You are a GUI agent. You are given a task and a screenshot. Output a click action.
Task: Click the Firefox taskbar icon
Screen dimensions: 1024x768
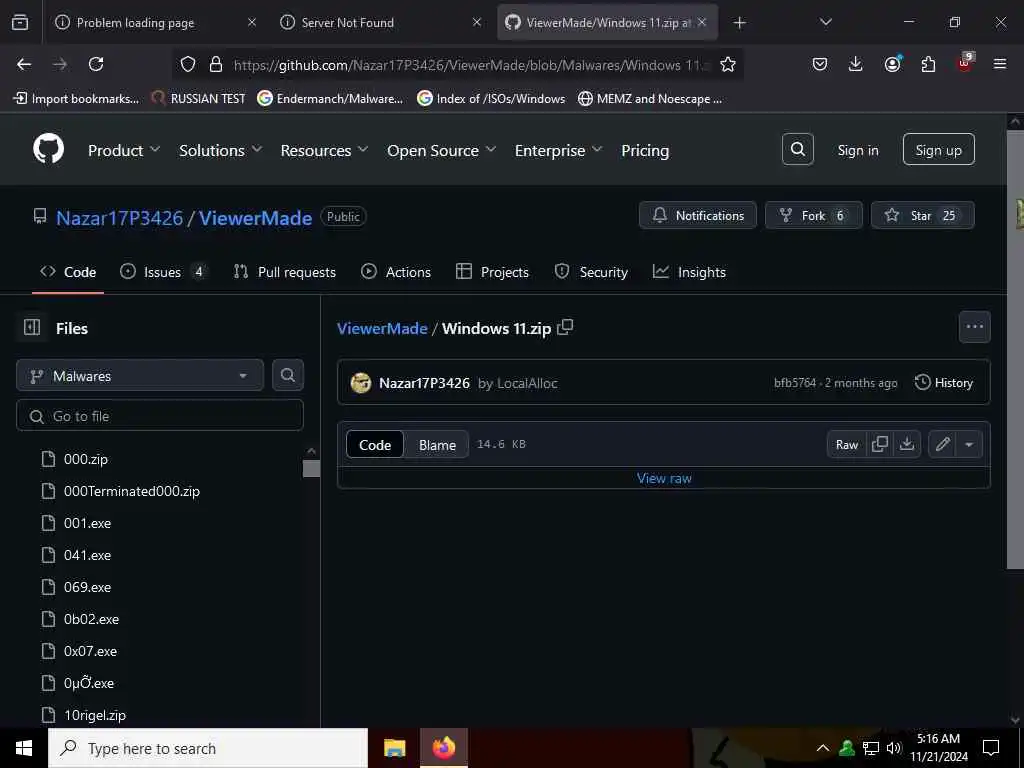tap(443, 748)
